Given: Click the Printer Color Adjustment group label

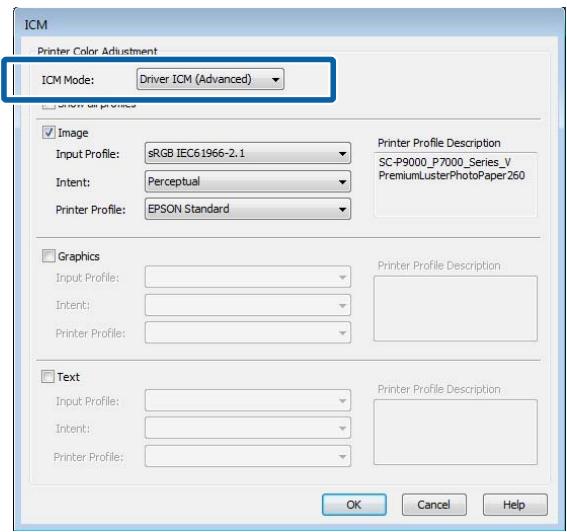Looking at the screenshot, I should [97, 51].
